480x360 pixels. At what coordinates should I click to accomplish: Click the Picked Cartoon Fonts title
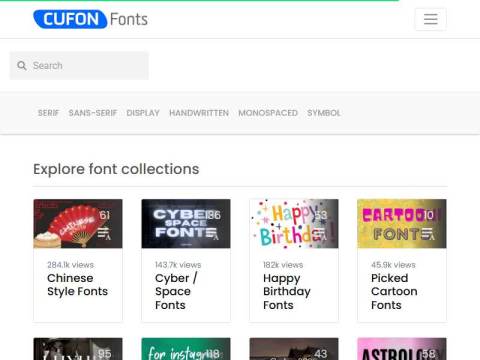[x=394, y=291]
